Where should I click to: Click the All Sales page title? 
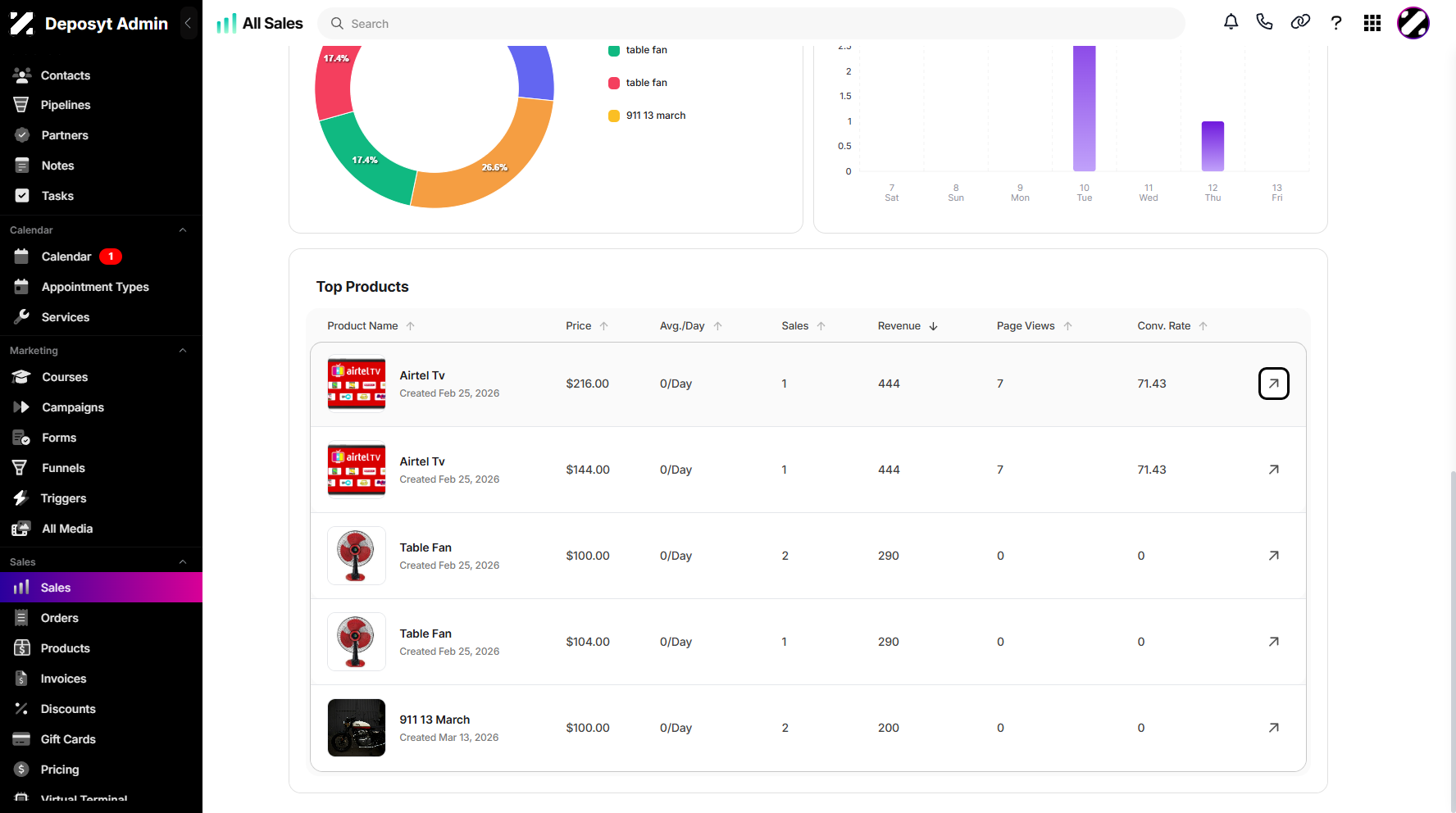point(272,23)
